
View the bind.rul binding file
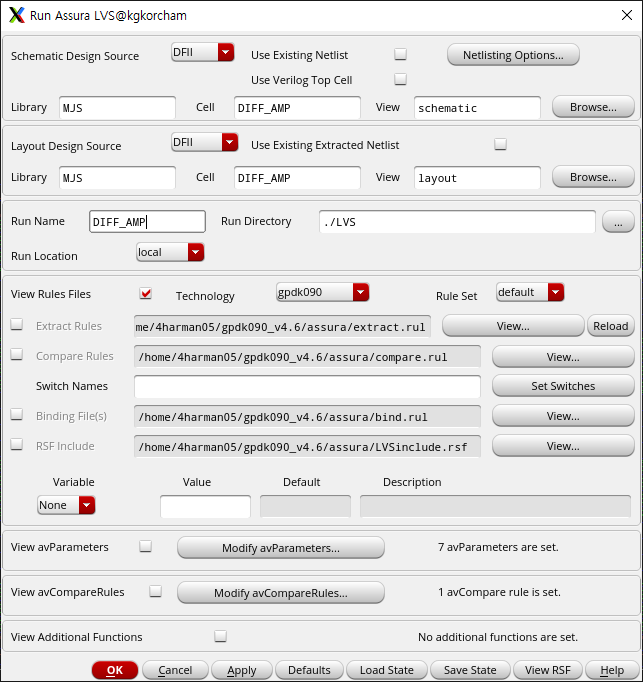tap(563, 416)
